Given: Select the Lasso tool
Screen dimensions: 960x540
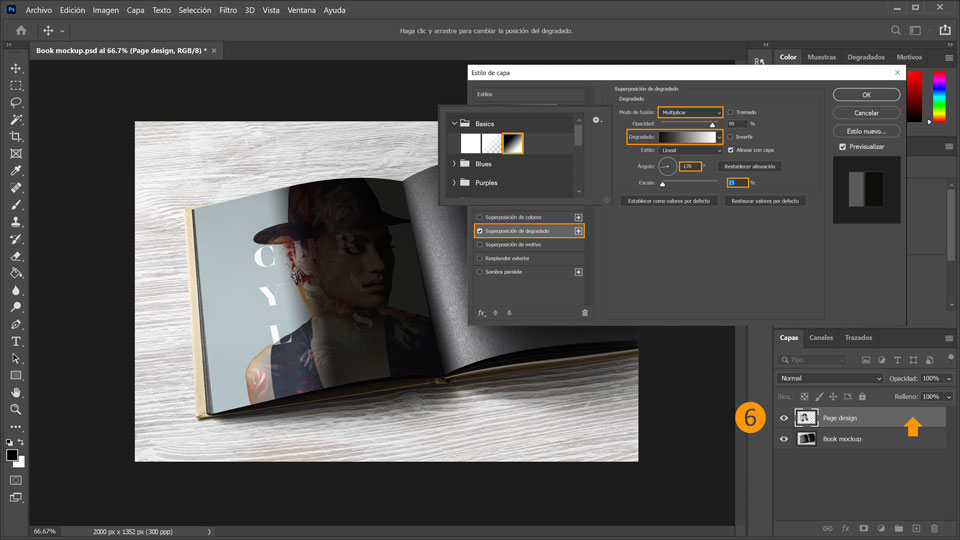Looking at the screenshot, I should (x=16, y=102).
